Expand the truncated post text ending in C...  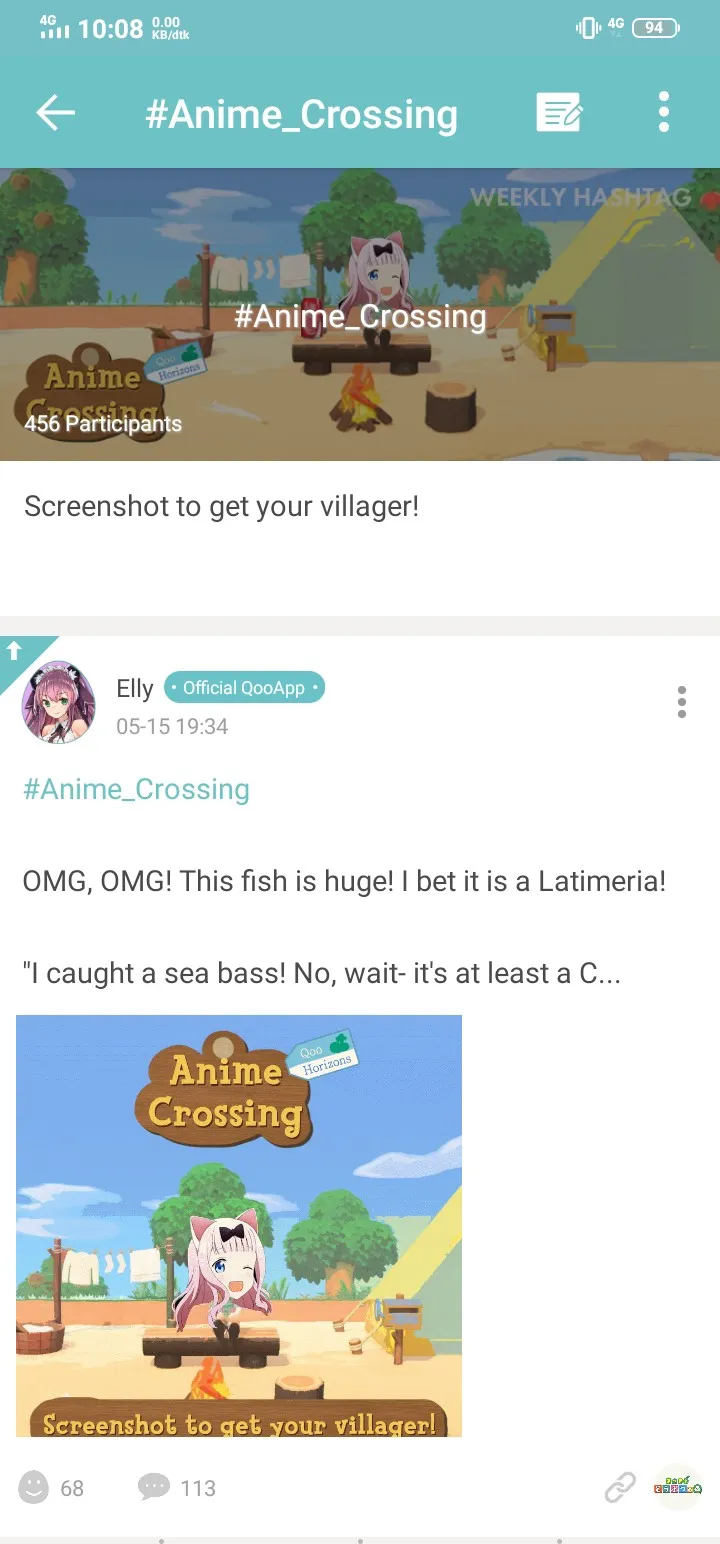click(322, 973)
